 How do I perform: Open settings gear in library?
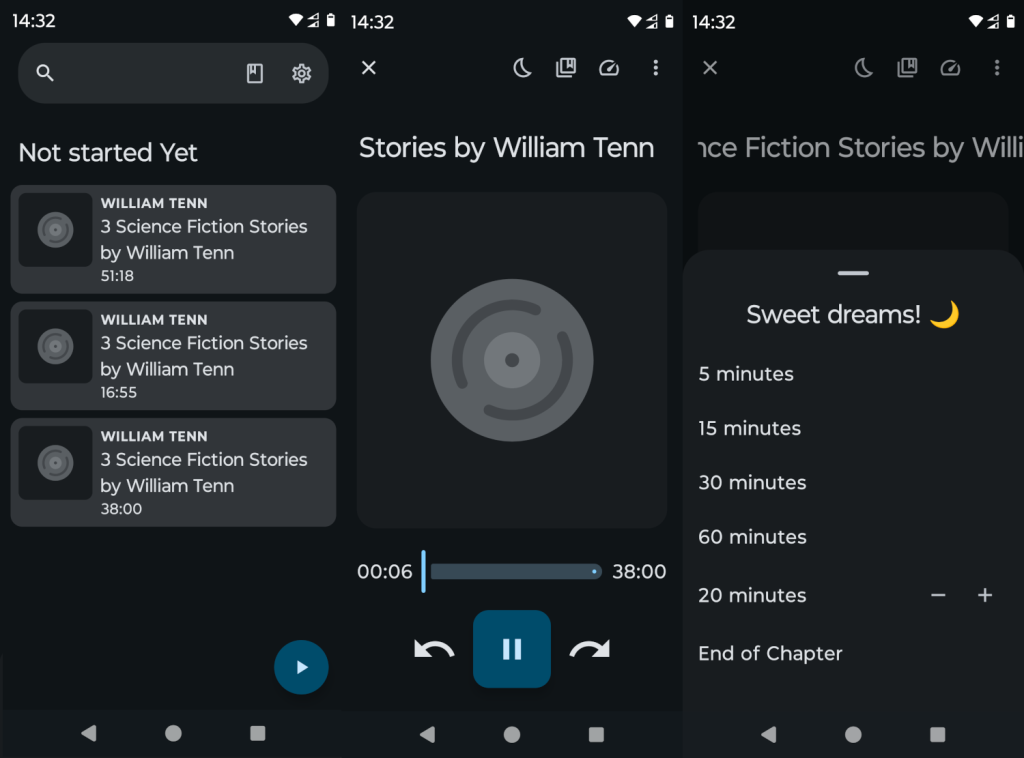point(301,73)
